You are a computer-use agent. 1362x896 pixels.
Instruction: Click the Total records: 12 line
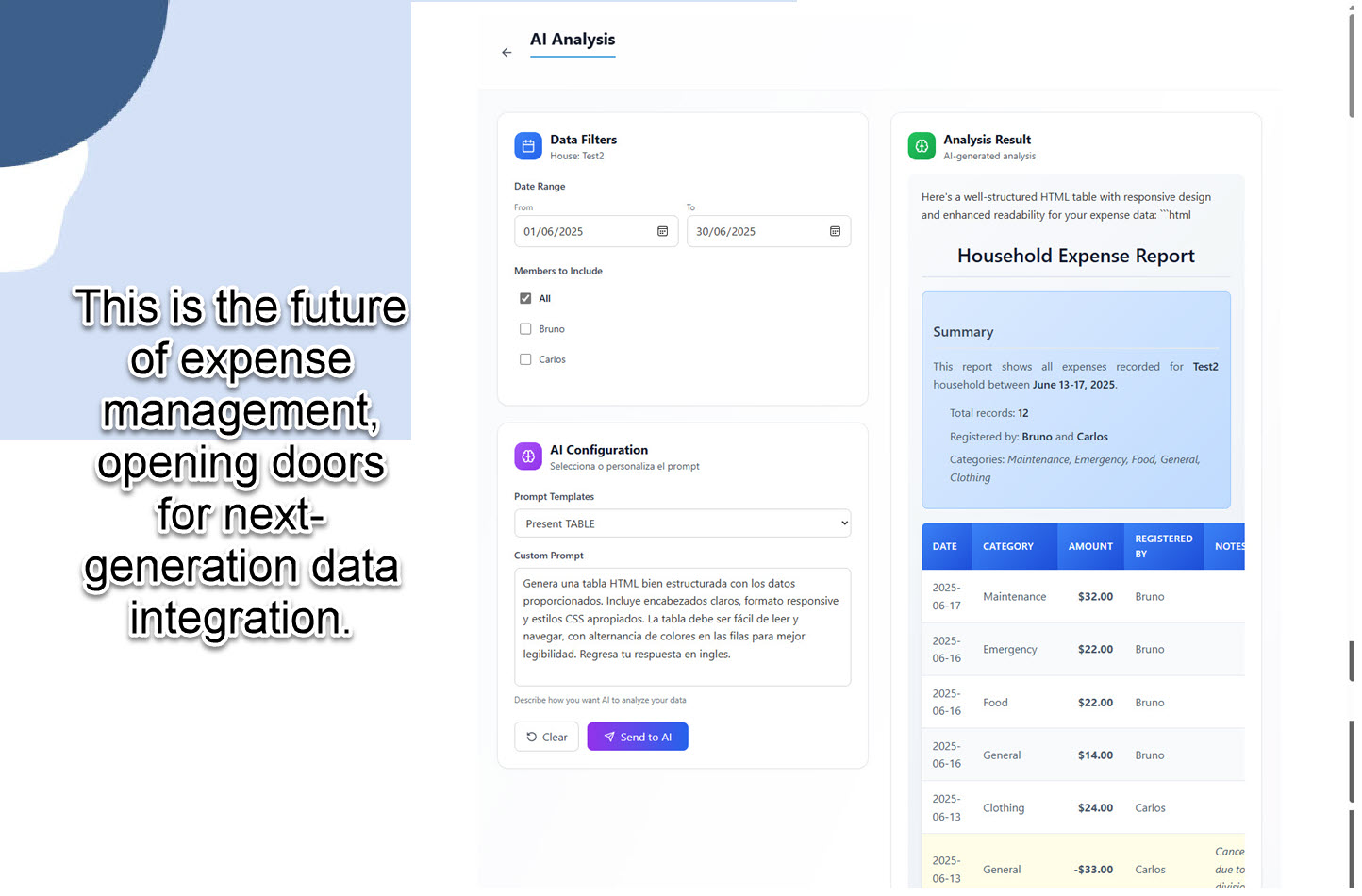point(988,413)
